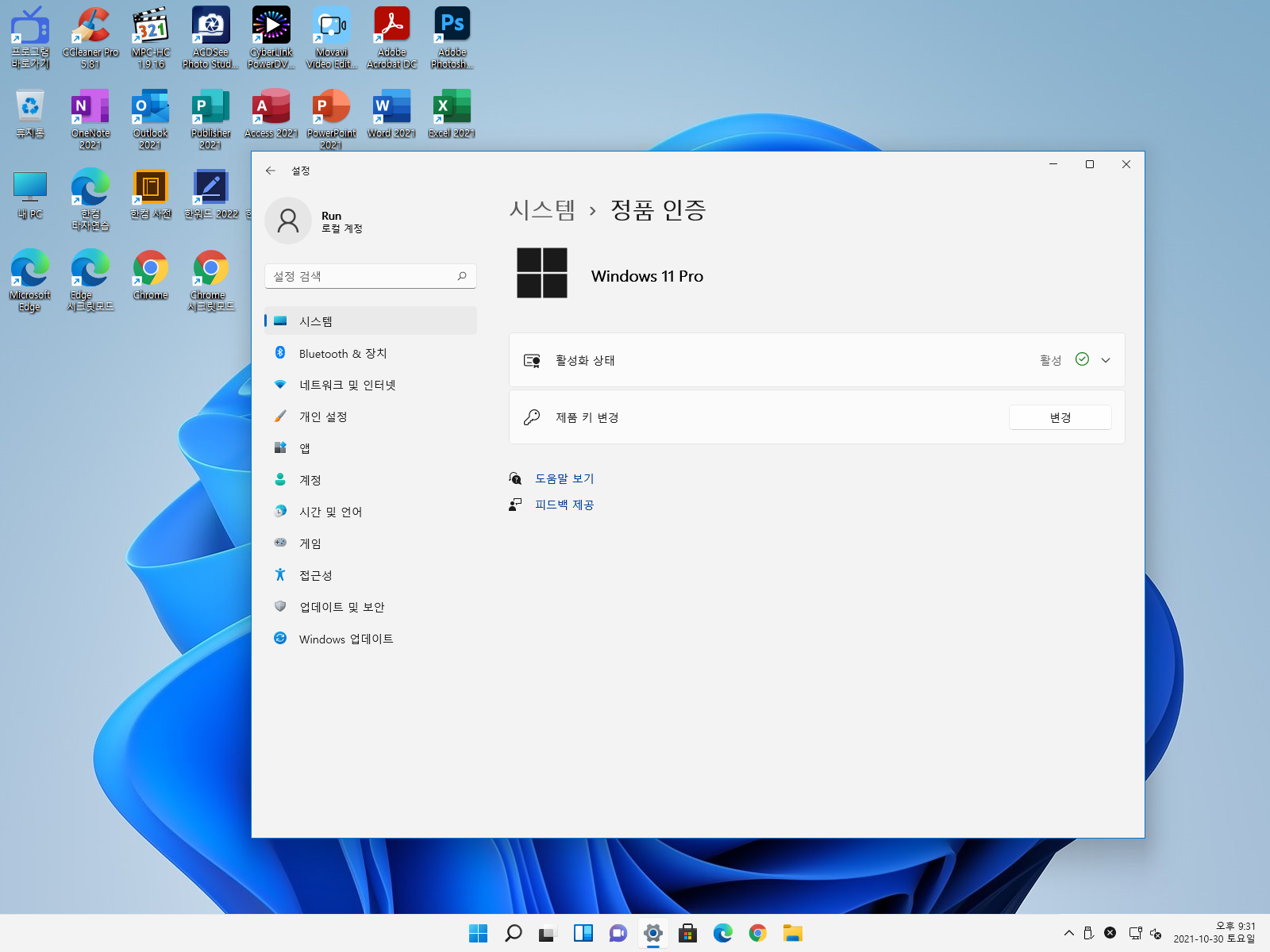Select the Chrome 시크릿모드 desktop shortcut

(x=211, y=281)
